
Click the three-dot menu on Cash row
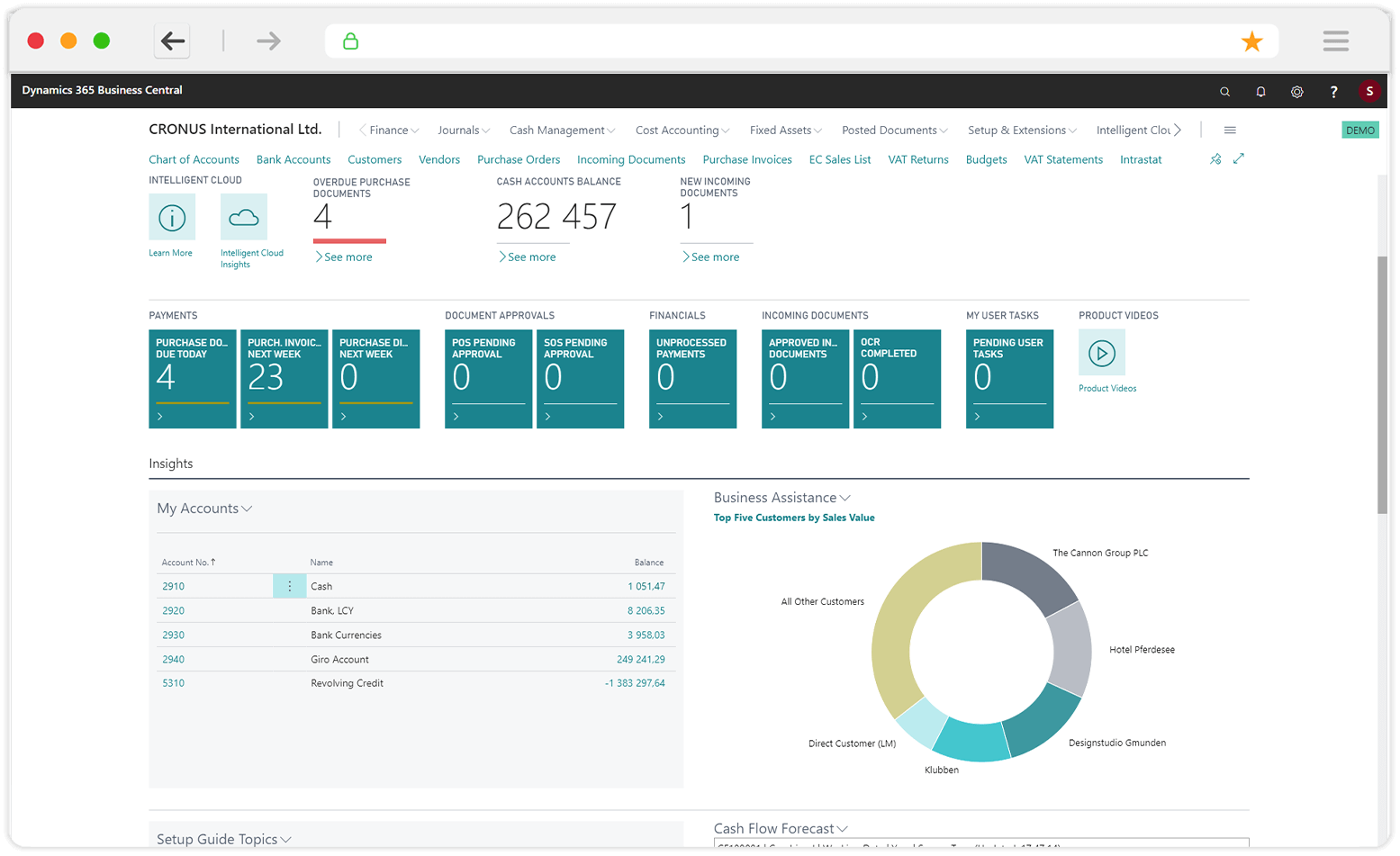289,586
